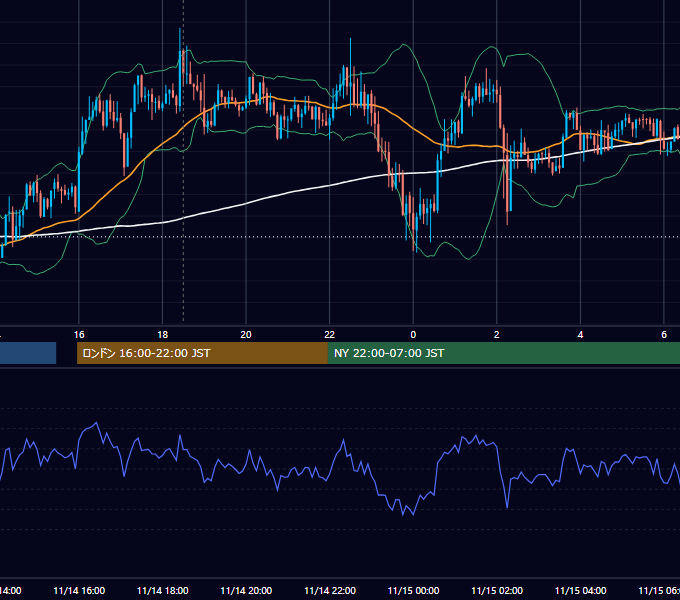
Task: Click the 11/15 00:00 label on the oscillator axis
Action: coord(413,591)
